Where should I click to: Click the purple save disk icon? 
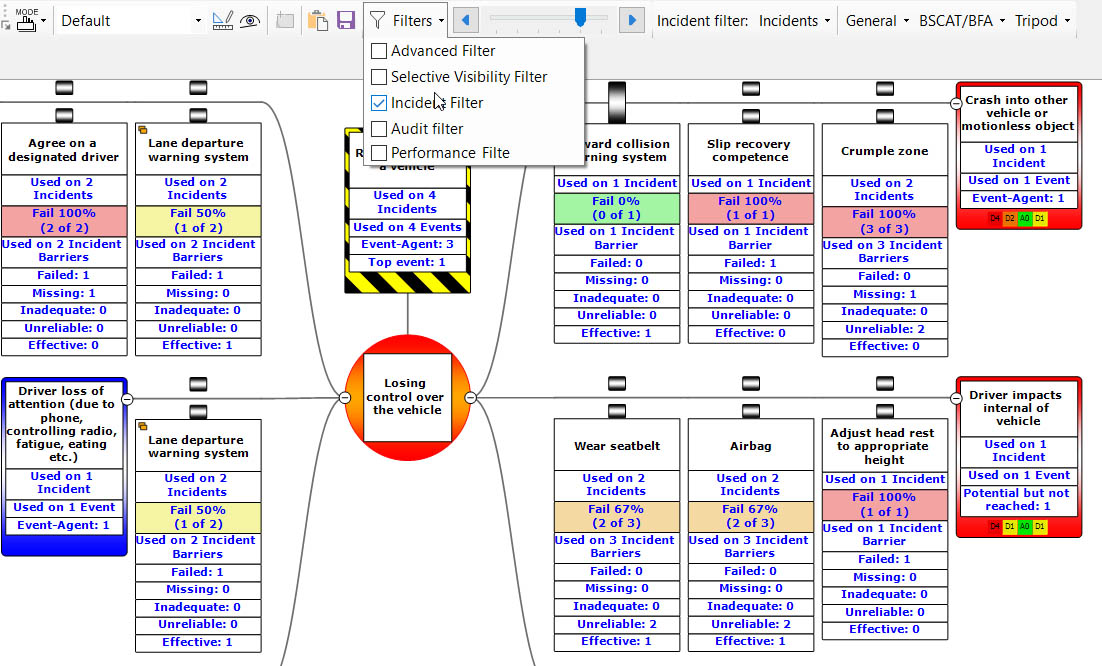click(x=346, y=20)
